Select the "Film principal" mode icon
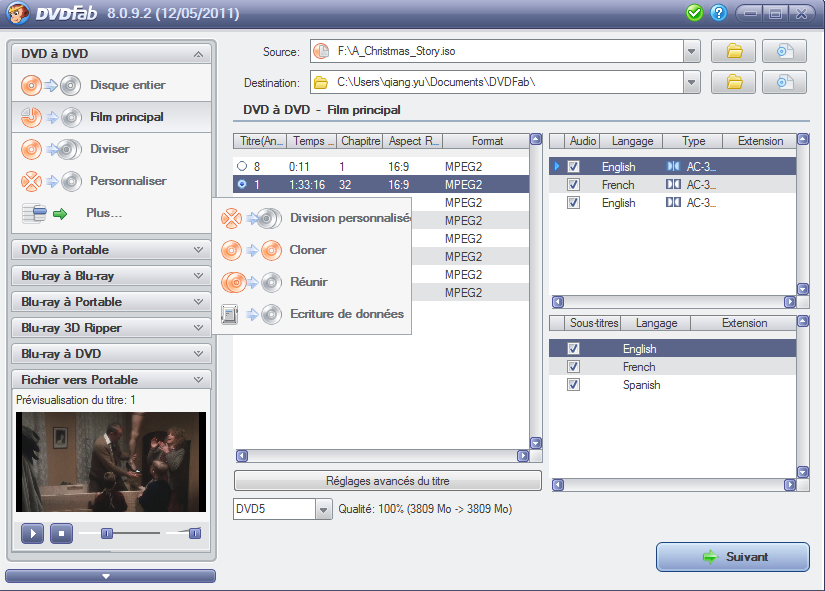825x591 pixels. 30,117
